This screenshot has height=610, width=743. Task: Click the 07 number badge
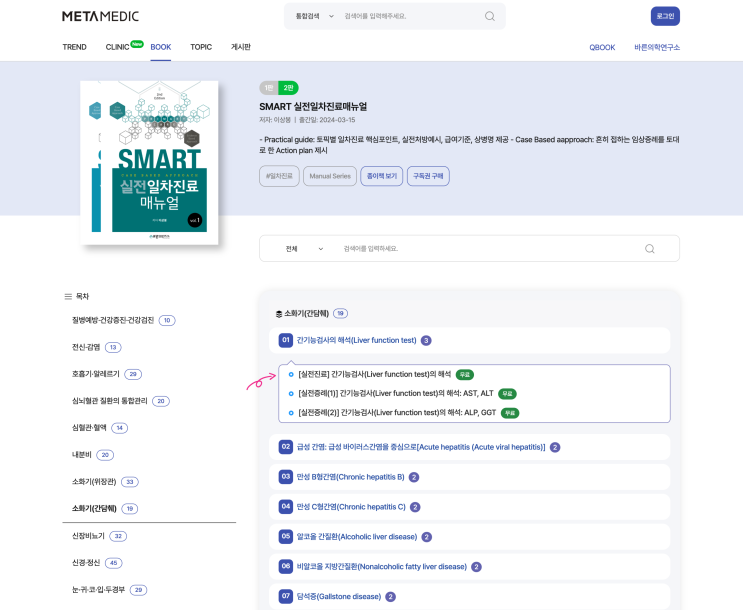coord(286,596)
